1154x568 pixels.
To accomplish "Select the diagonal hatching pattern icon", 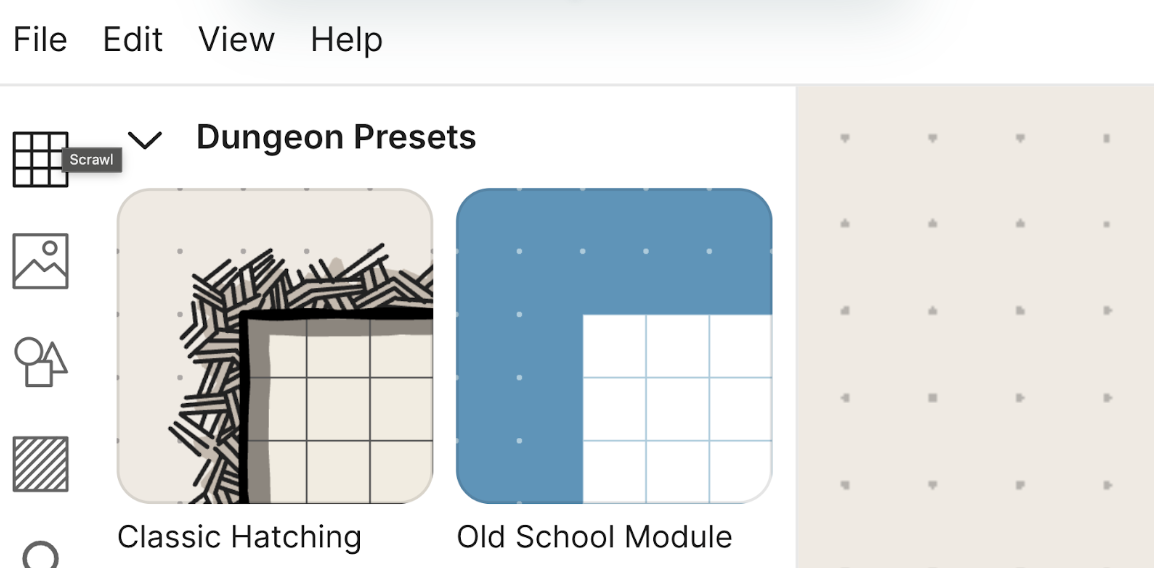I will pyautogui.click(x=40, y=464).
